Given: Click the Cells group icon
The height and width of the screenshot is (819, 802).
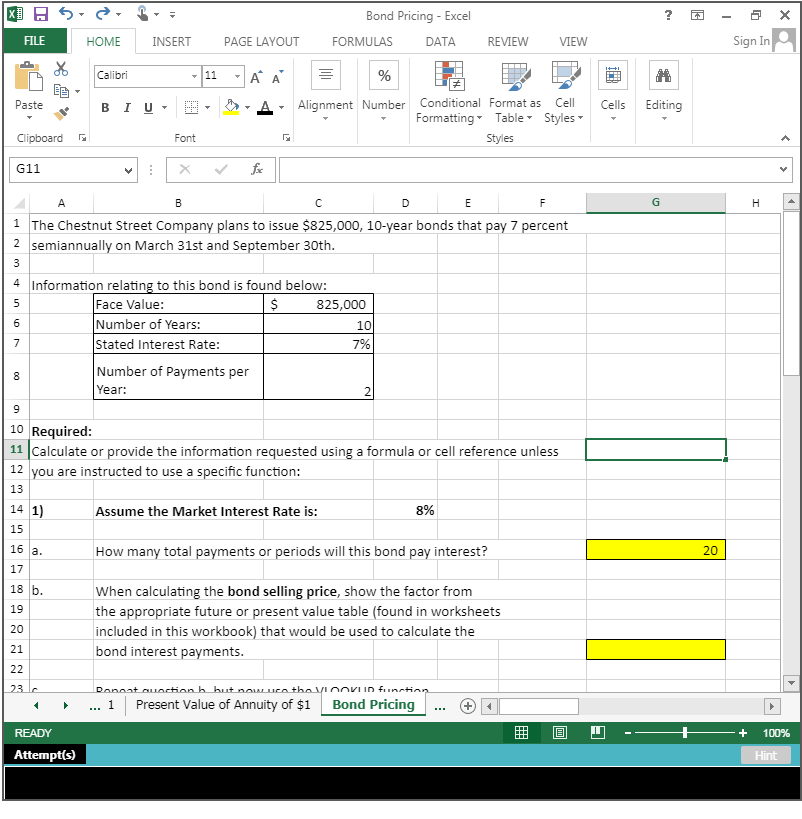Looking at the screenshot, I should pos(613,75).
